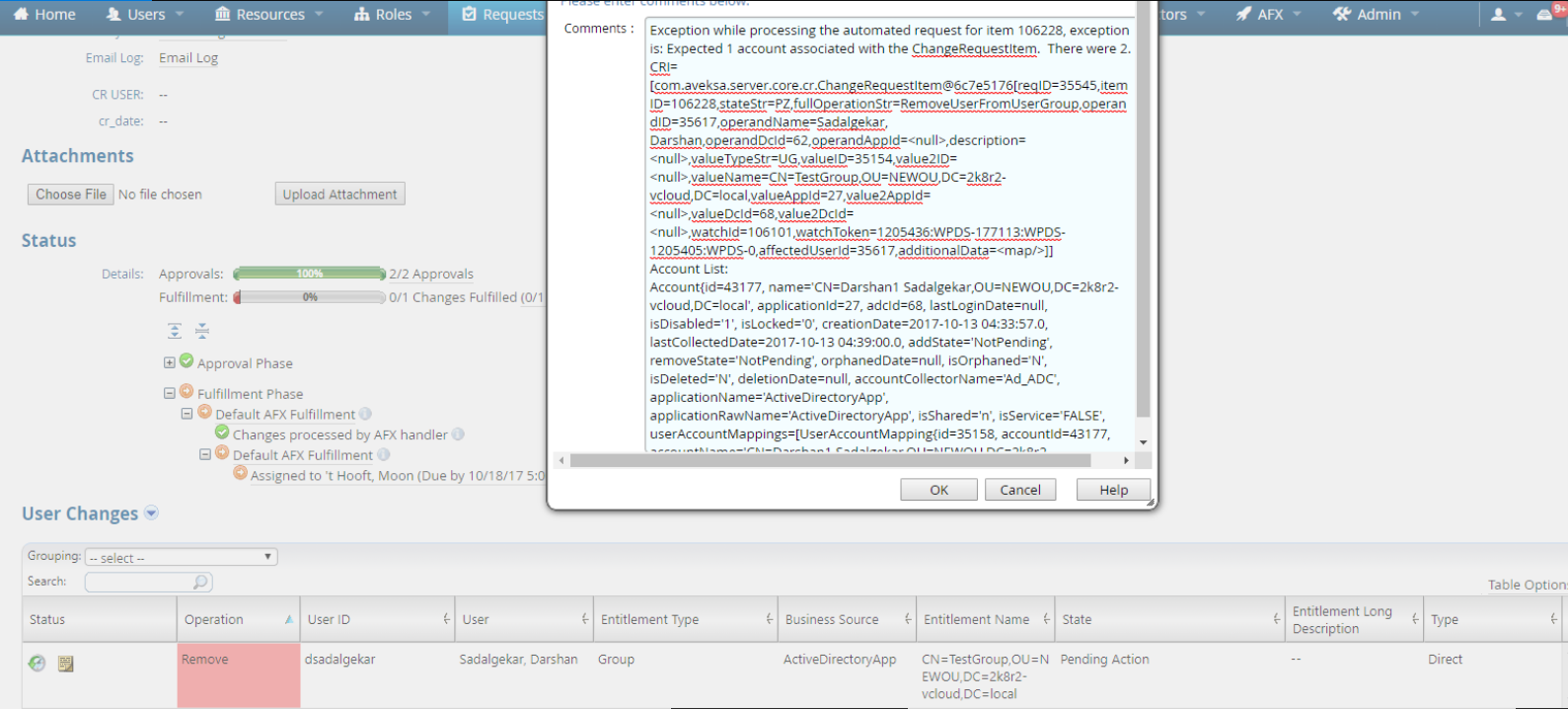Image resolution: width=1568 pixels, height=709 pixels.
Task: Open the 2/2 Approvals link
Action: (x=431, y=274)
